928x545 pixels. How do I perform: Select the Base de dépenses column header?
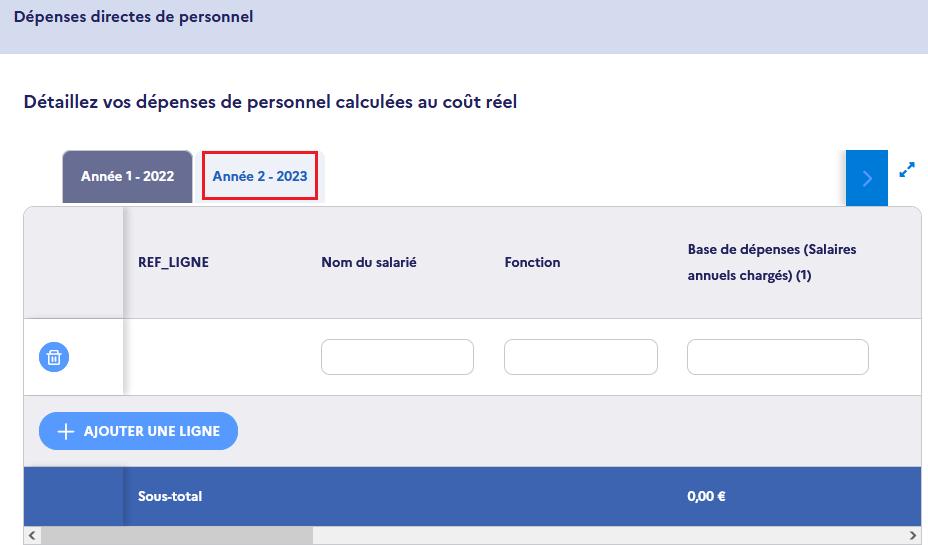pos(772,262)
